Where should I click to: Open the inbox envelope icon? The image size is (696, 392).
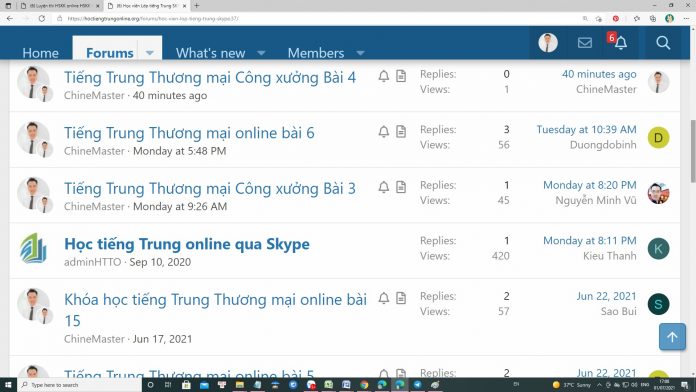click(585, 43)
